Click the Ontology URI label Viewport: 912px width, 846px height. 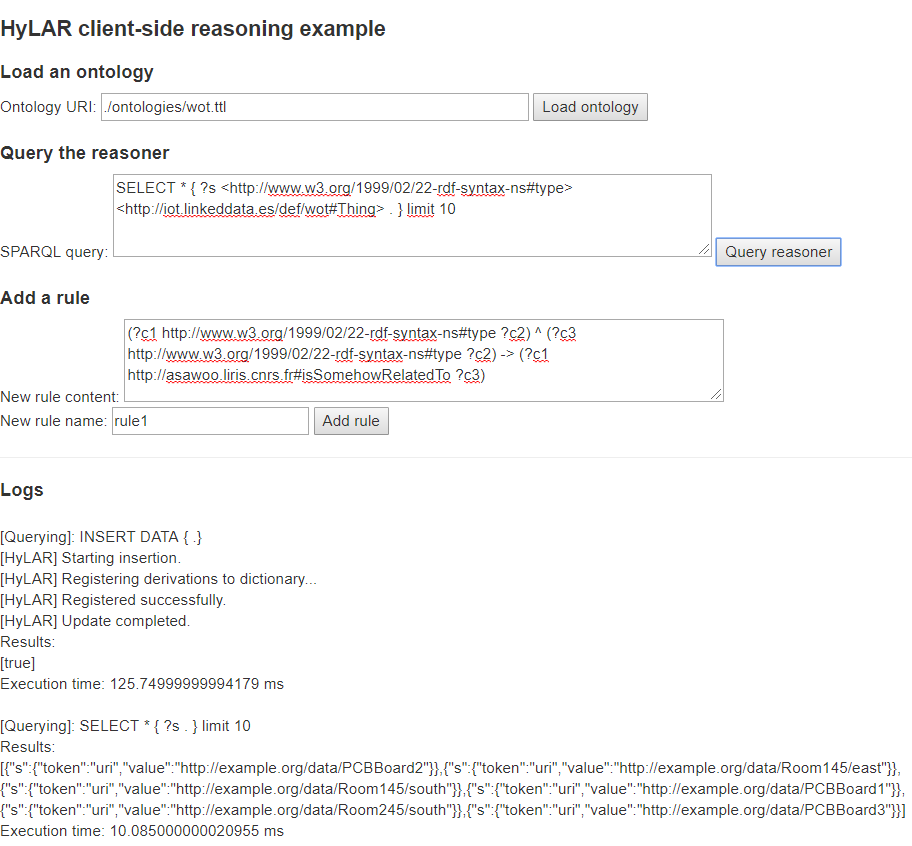49,107
